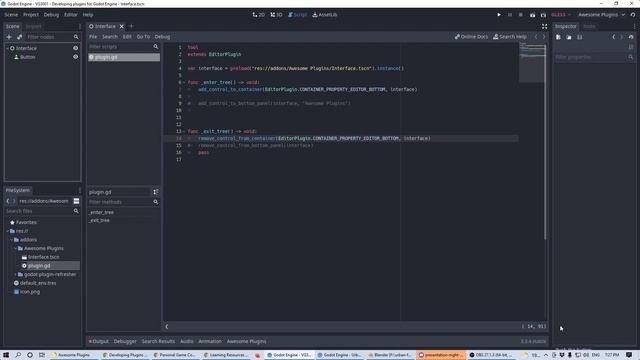Image resolution: width=640 pixels, height=360 pixels.
Task: Open the Editor menu
Action: point(71,15)
